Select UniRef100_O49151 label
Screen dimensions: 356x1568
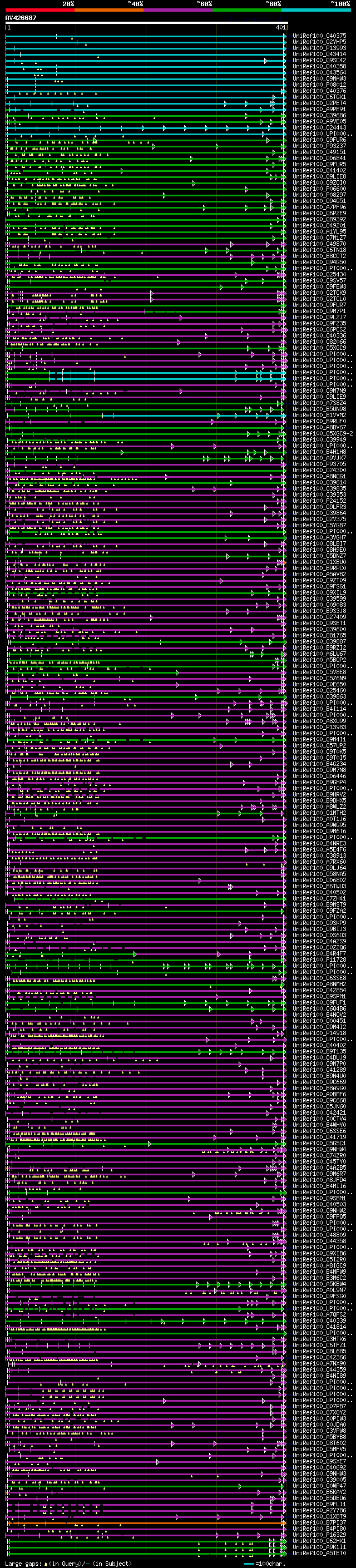click(319, 152)
